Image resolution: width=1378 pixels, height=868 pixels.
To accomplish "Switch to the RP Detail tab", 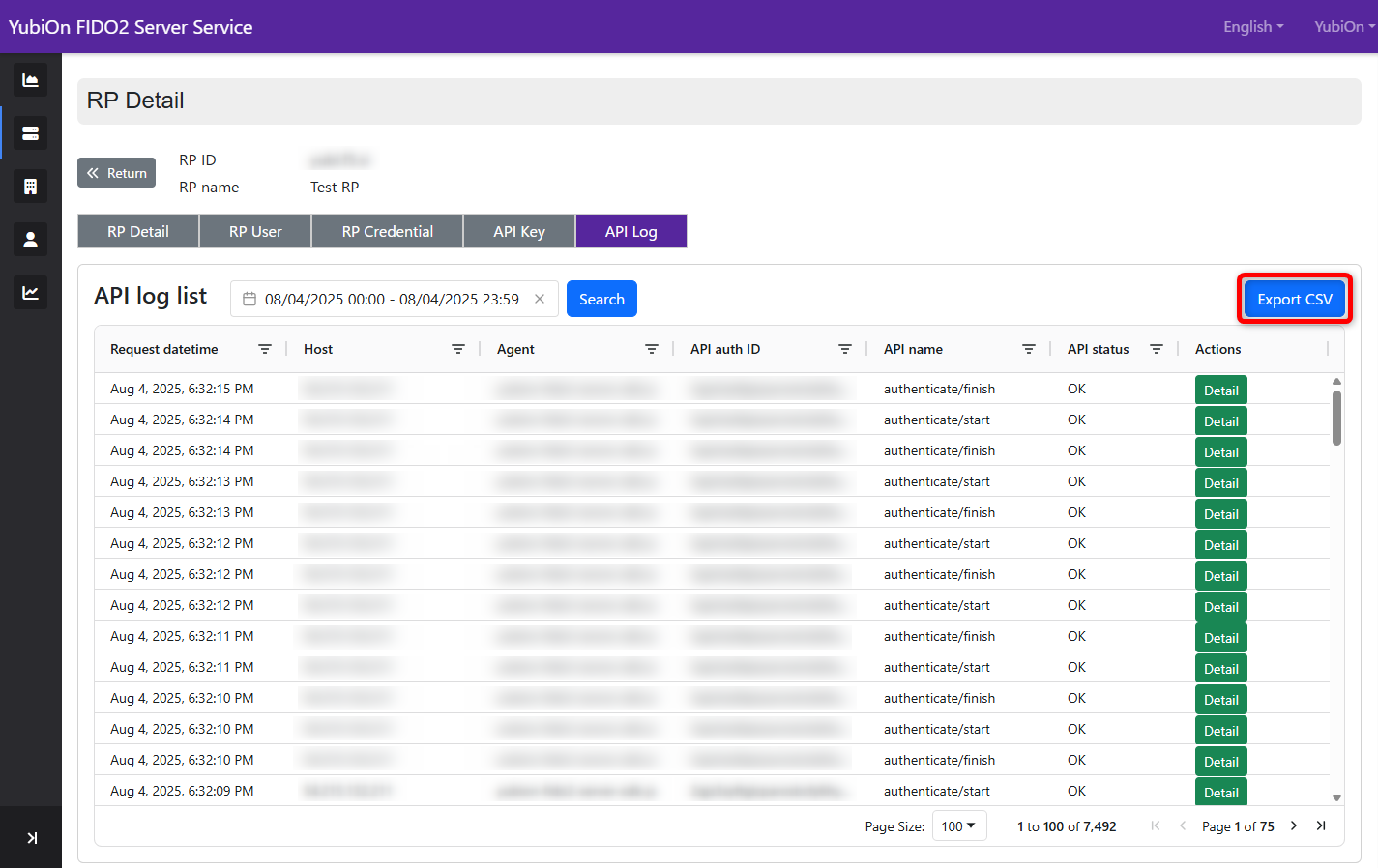I will (x=138, y=232).
